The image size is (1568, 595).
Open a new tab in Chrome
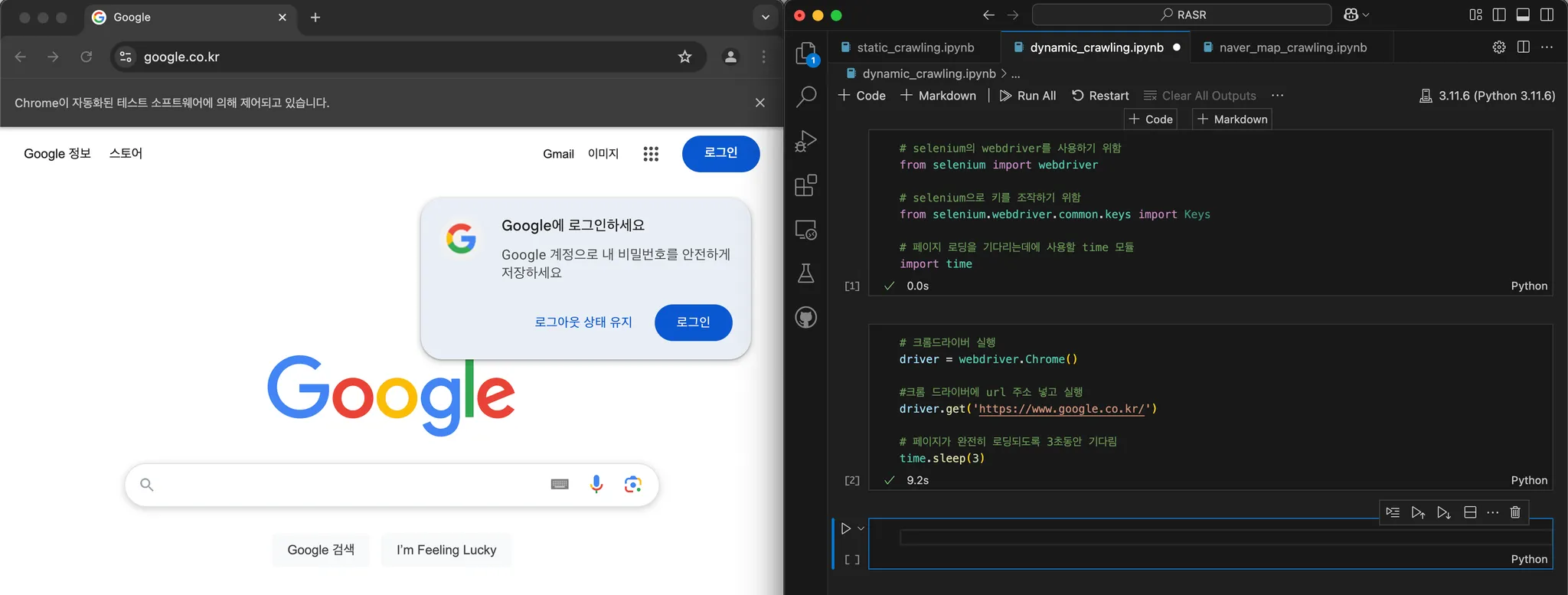[x=315, y=18]
